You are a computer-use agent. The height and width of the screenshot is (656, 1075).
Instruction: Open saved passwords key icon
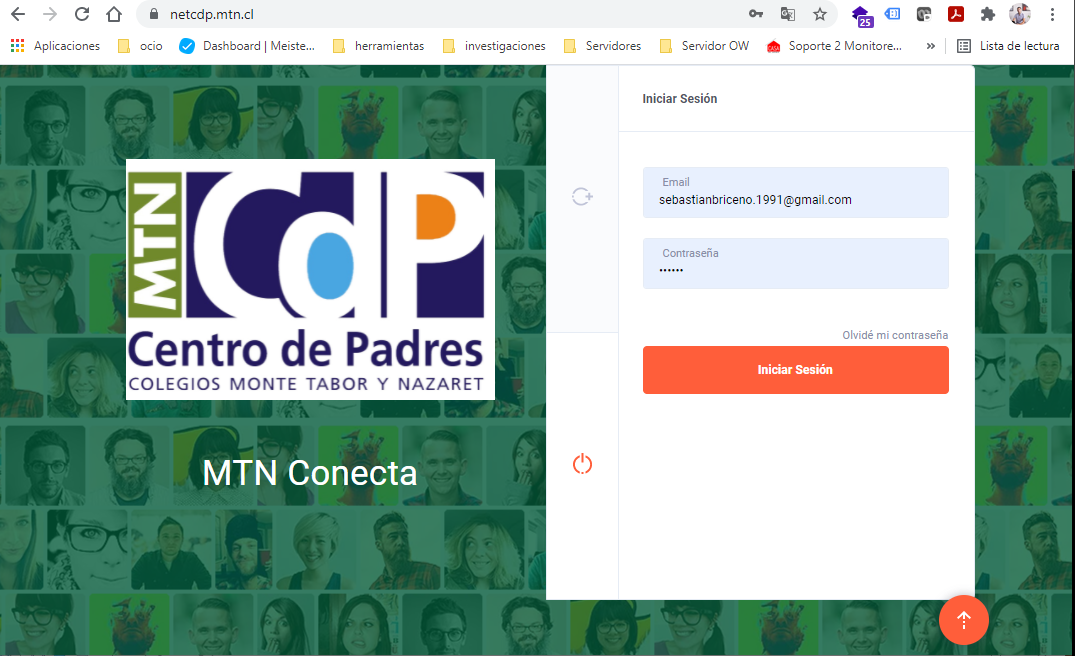point(756,14)
